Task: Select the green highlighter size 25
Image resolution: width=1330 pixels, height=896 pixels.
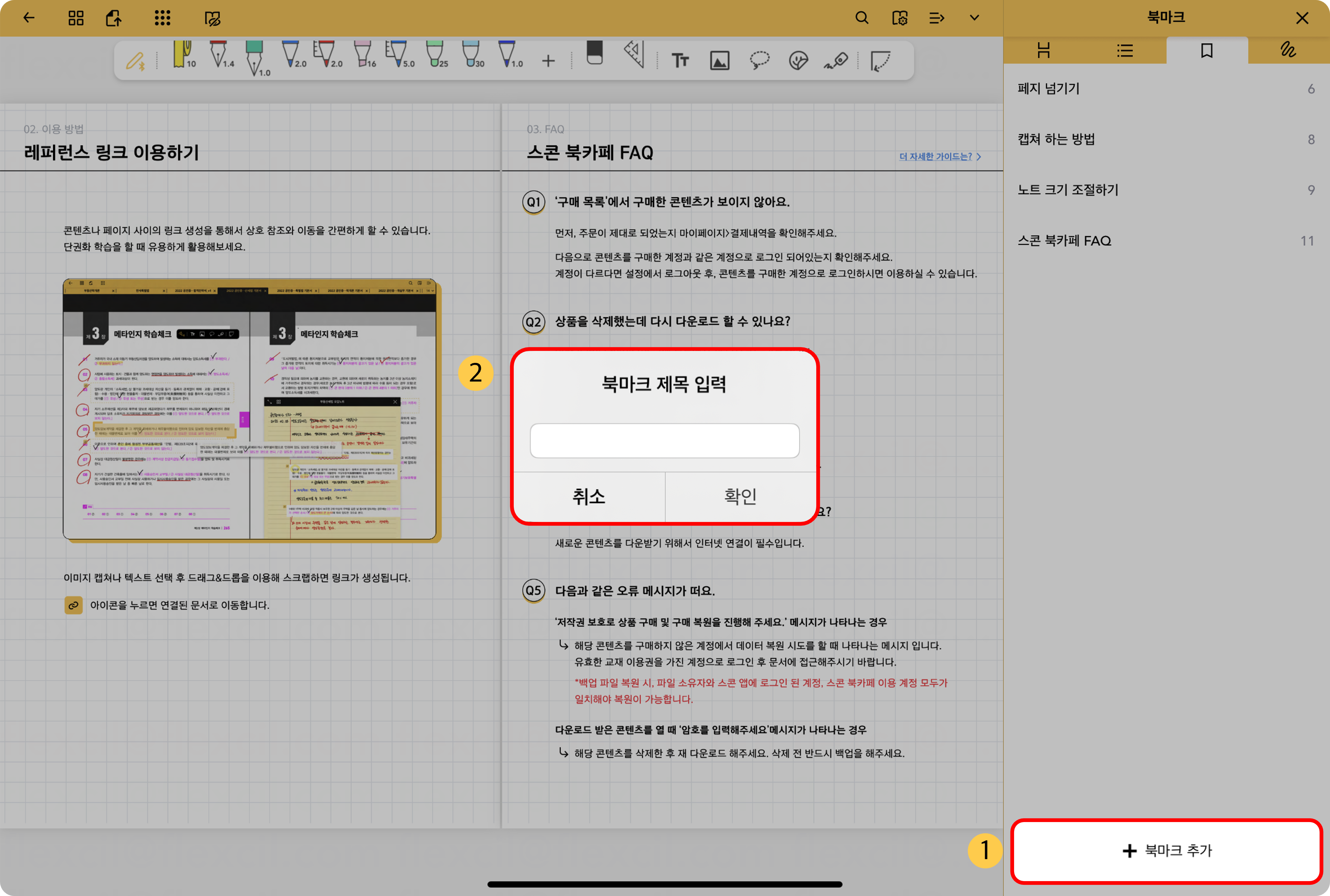Action: (x=436, y=55)
